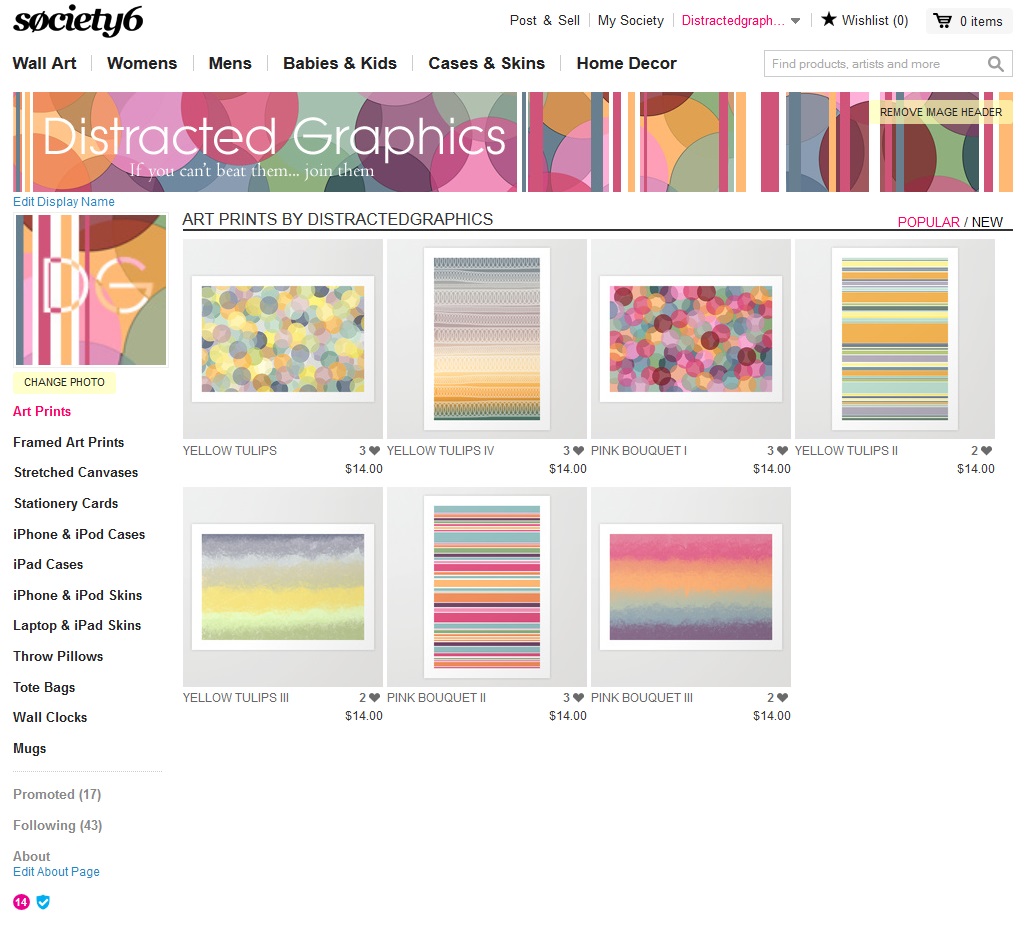
Task: Open the Pink Bouquet II print thumbnail
Action: (x=486, y=587)
